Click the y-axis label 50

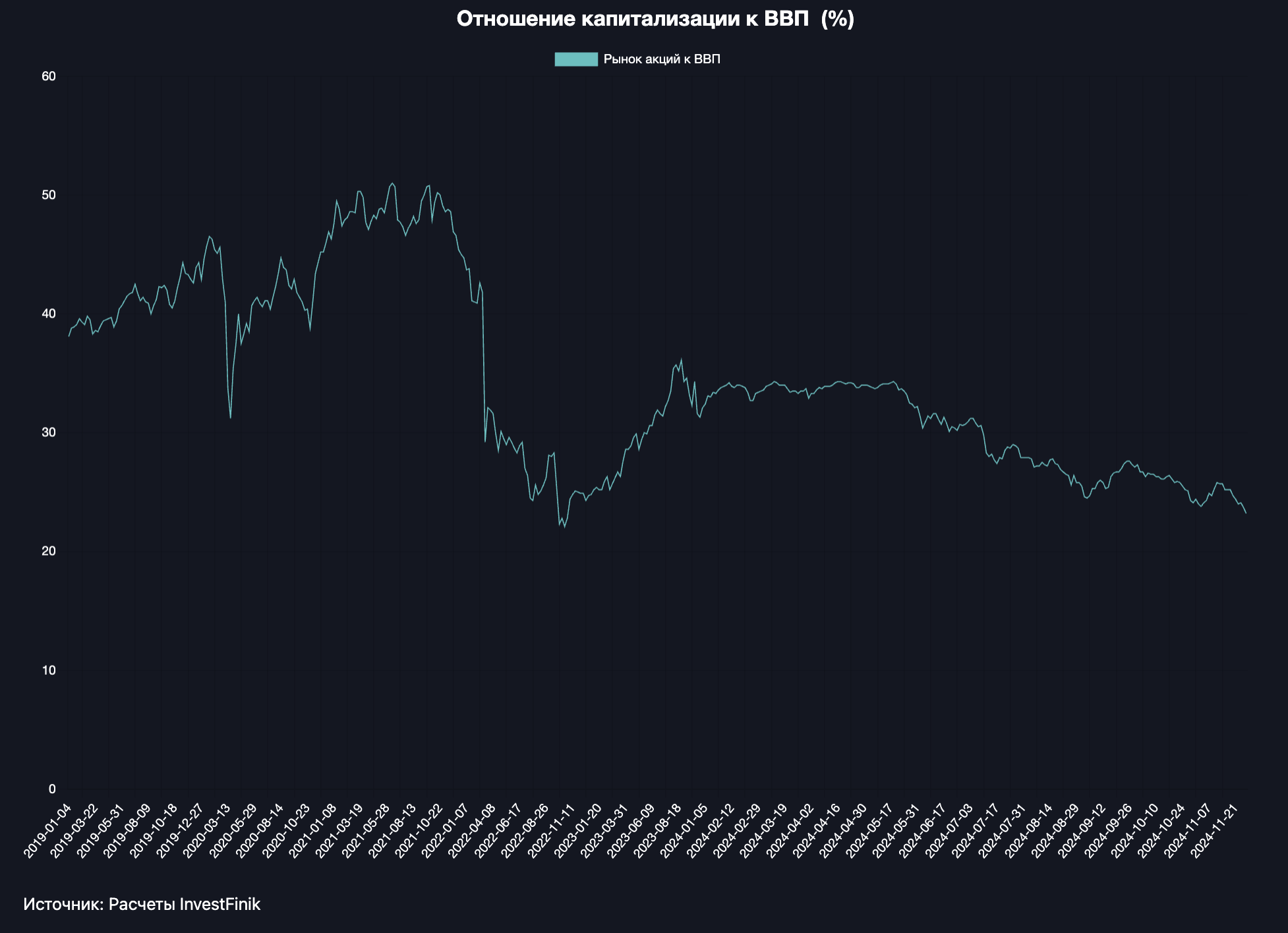[x=49, y=195]
